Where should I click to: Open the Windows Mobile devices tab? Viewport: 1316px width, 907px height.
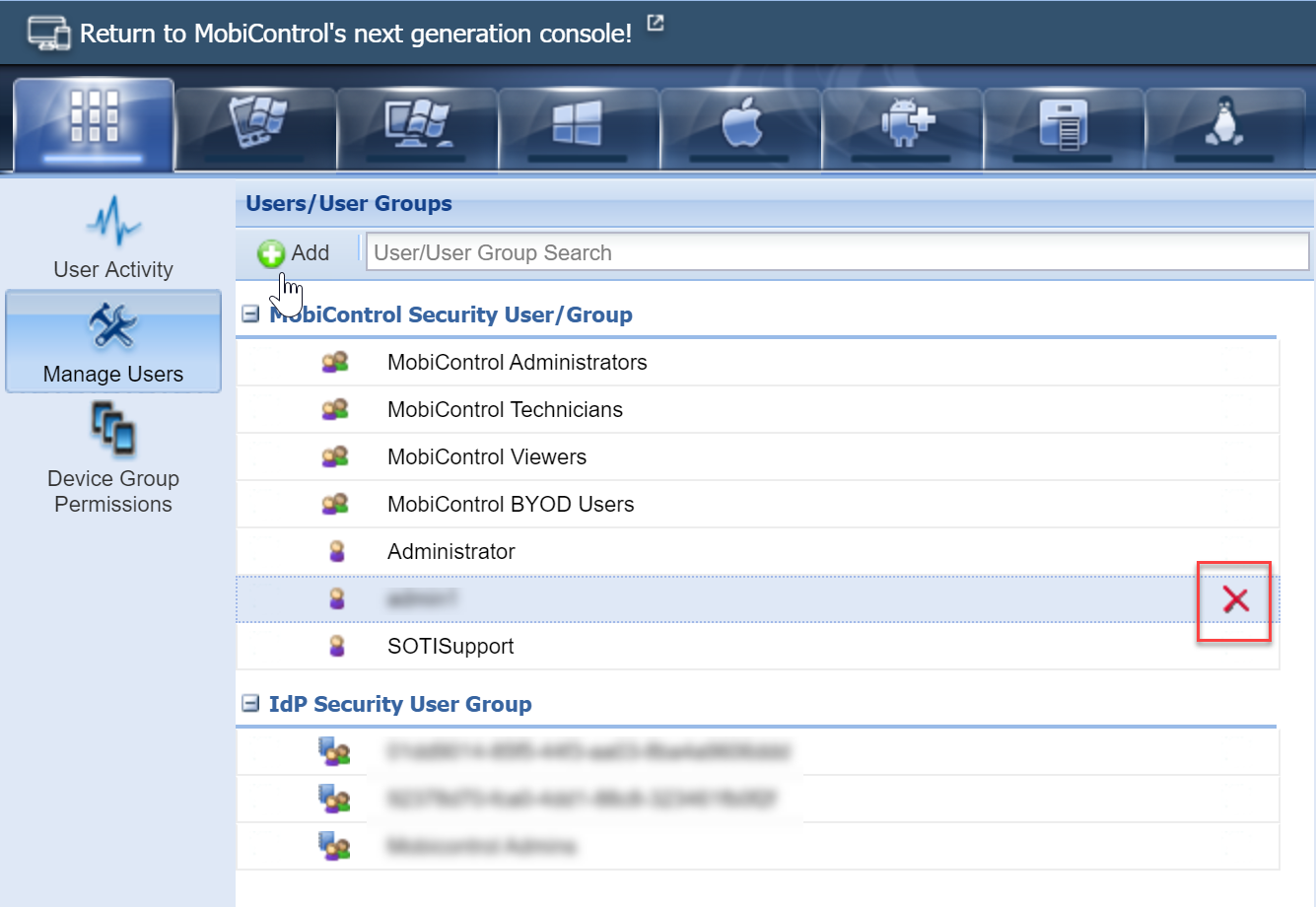[256, 125]
